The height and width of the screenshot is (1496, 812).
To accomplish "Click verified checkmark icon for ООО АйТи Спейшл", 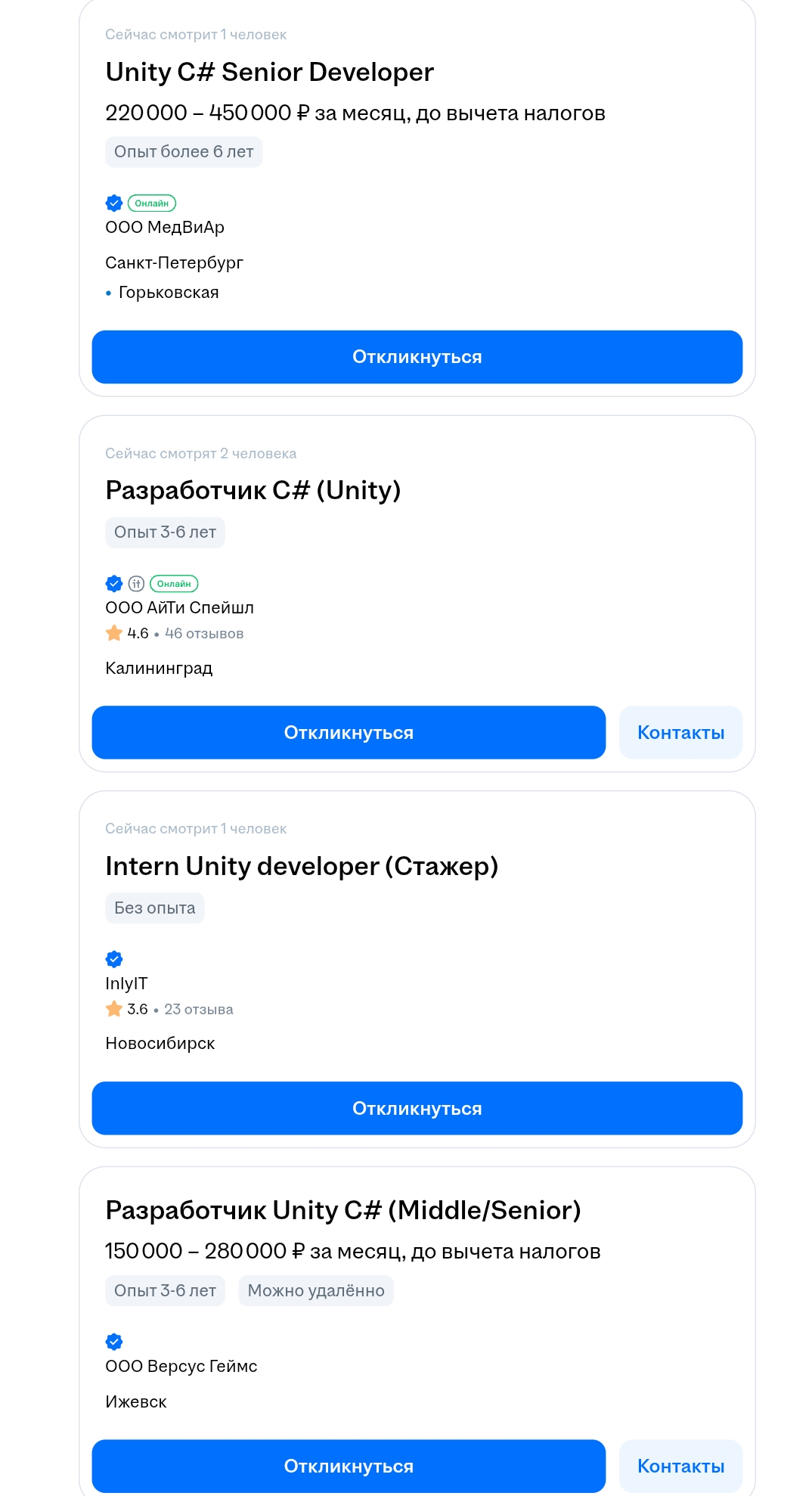I will coord(114,583).
